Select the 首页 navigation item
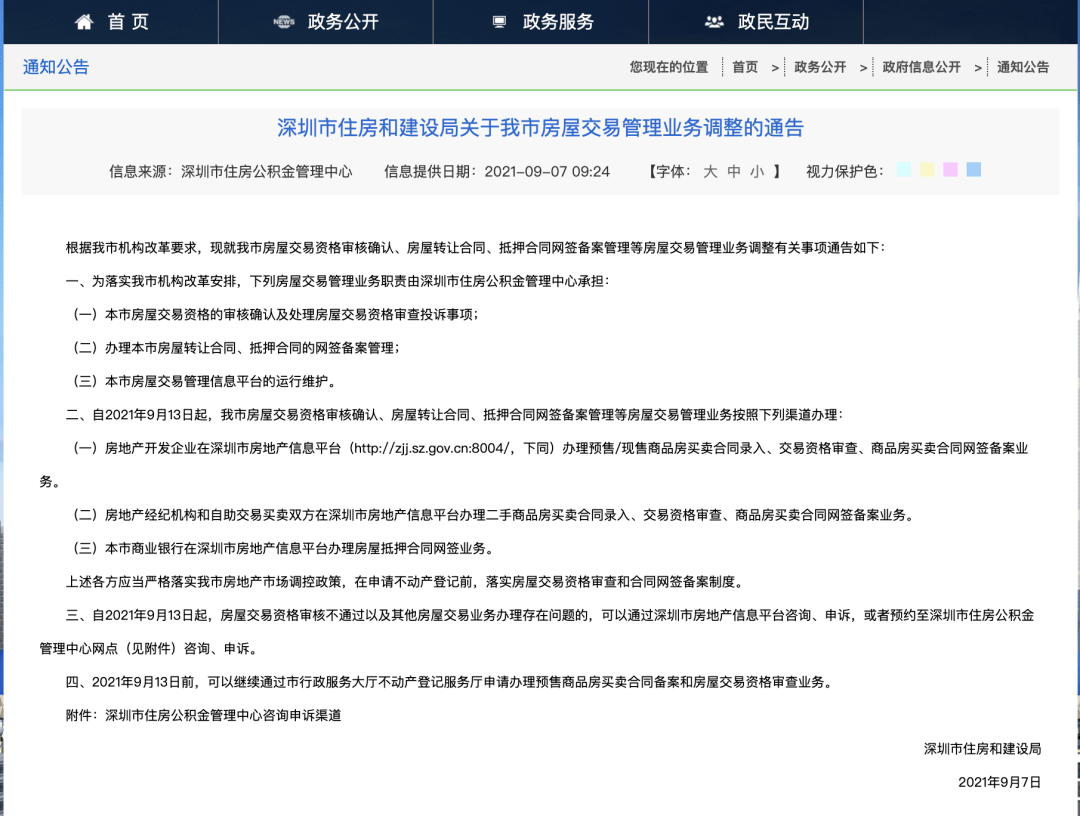 [x=128, y=22]
